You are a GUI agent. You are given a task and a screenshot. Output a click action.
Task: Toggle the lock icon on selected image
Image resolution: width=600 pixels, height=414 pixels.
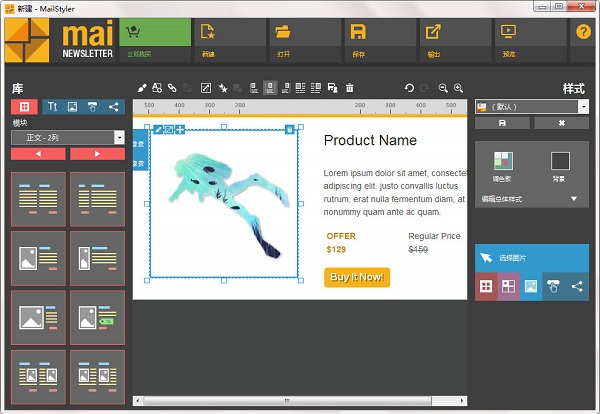click(290, 129)
